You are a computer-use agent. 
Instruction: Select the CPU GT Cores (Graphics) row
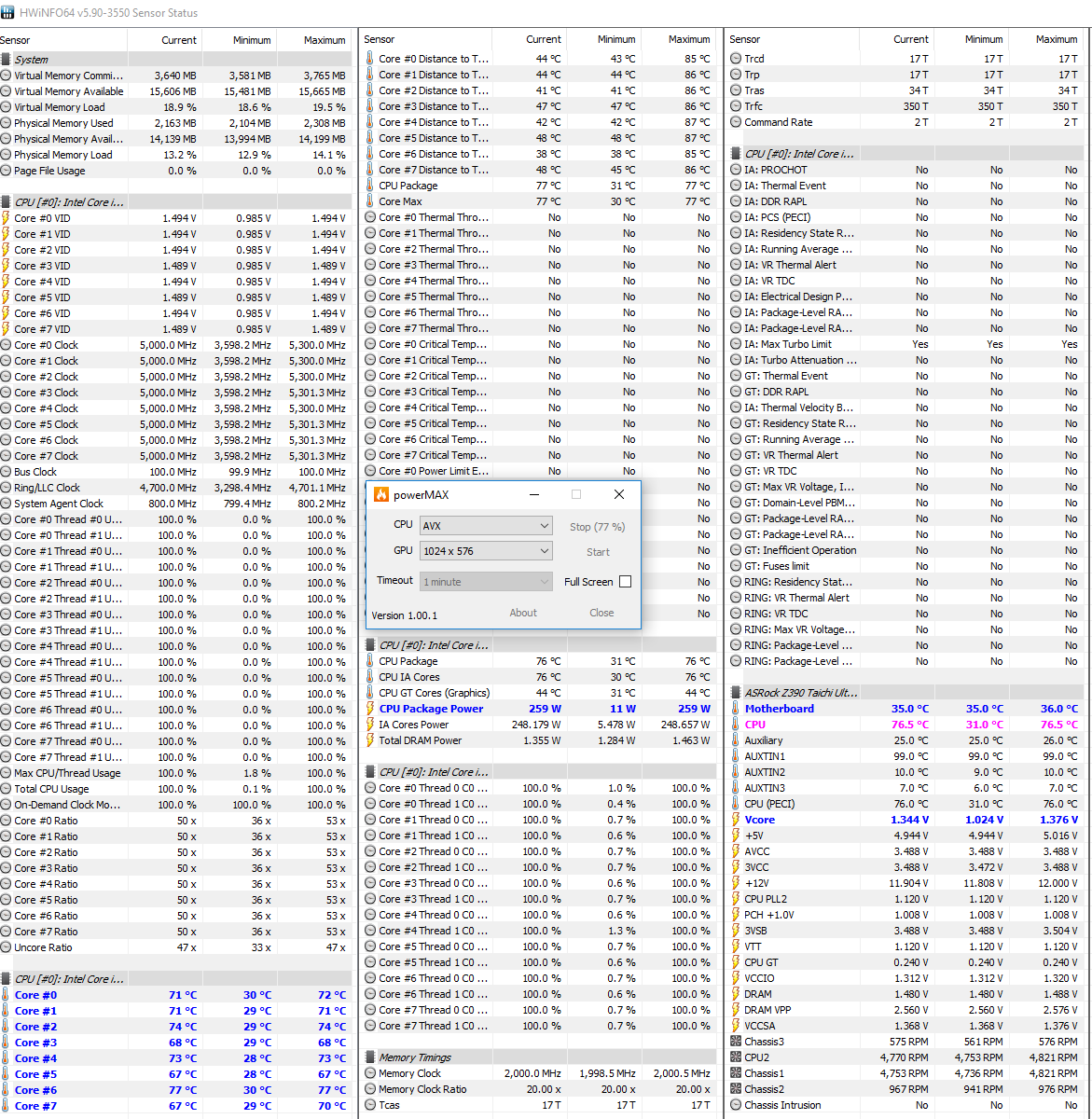(x=540, y=693)
